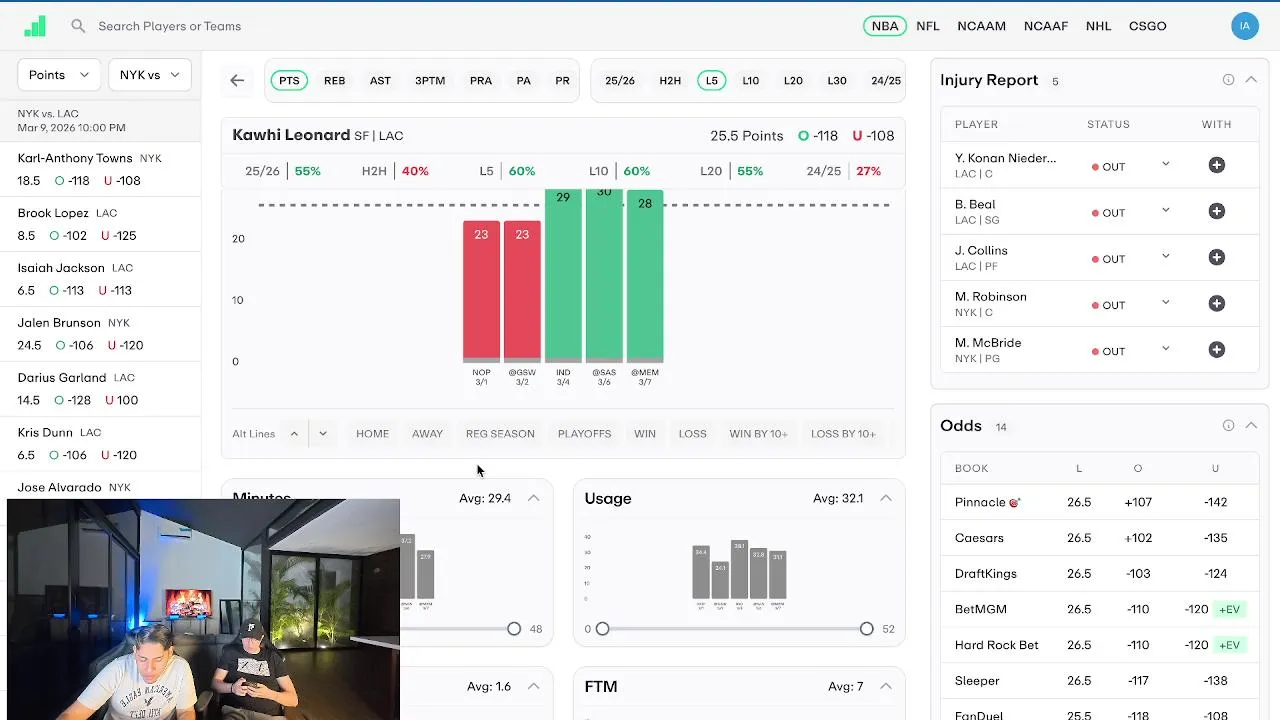Click the Minutes slider right handle
This screenshot has width=1280, height=720.
pyautogui.click(x=514, y=629)
